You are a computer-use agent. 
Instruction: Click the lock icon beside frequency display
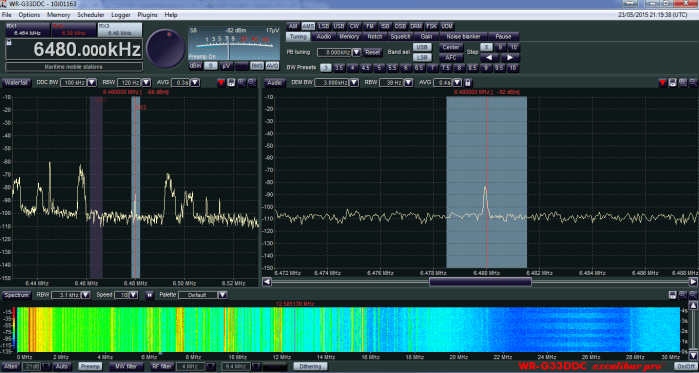[x=9, y=43]
